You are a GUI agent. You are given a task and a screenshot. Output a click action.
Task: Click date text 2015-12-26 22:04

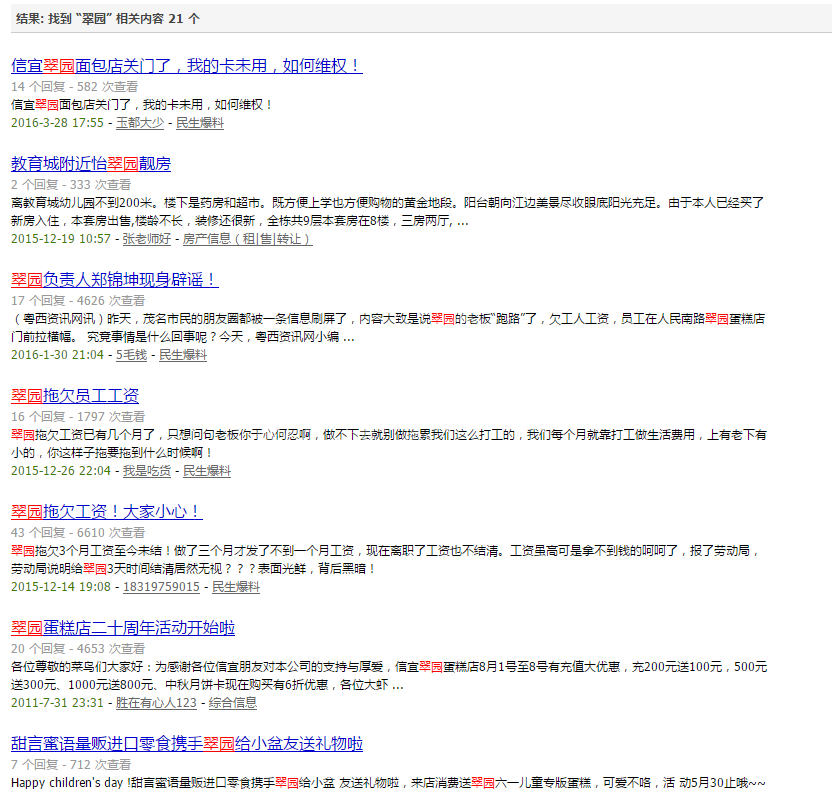(61, 471)
